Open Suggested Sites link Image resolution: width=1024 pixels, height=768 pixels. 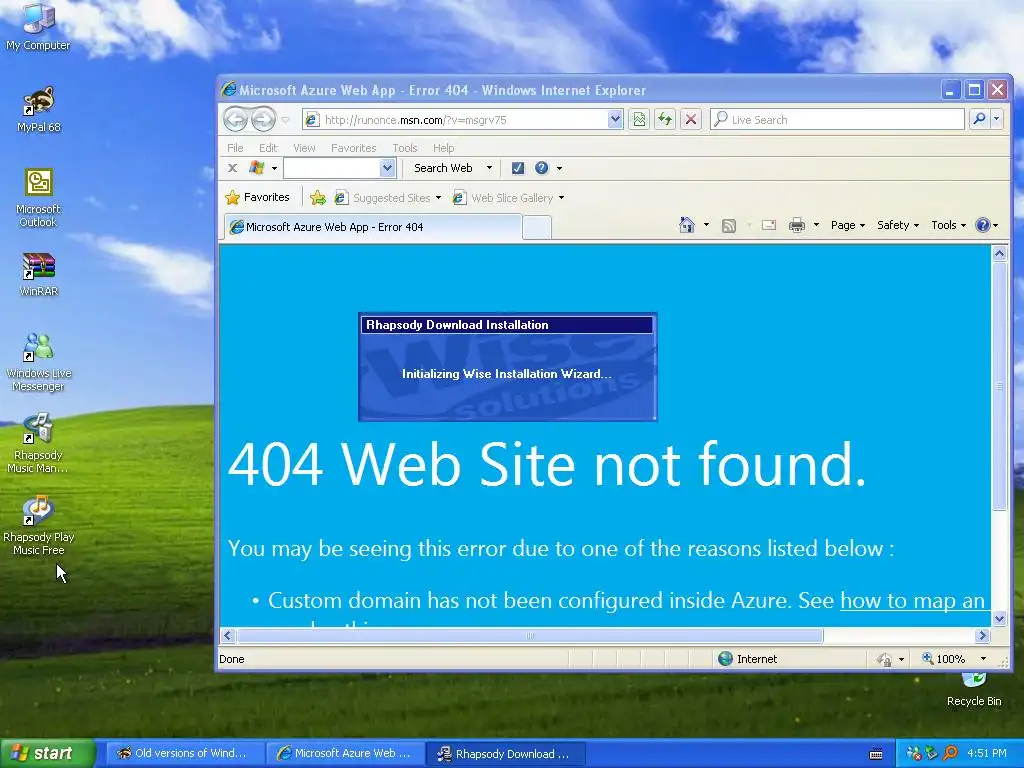tap(387, 197)
